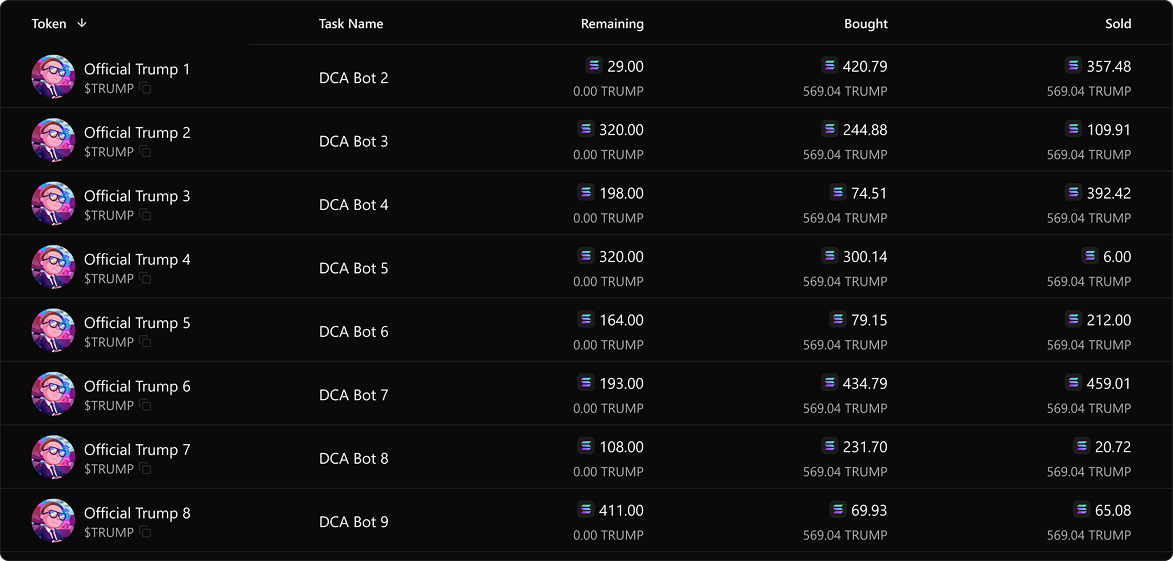The width and height of the screenshot is (1173, 561).
Task: Copy address icon beside Official Trump 8 $TRUMP
Action: click(146, 533)
